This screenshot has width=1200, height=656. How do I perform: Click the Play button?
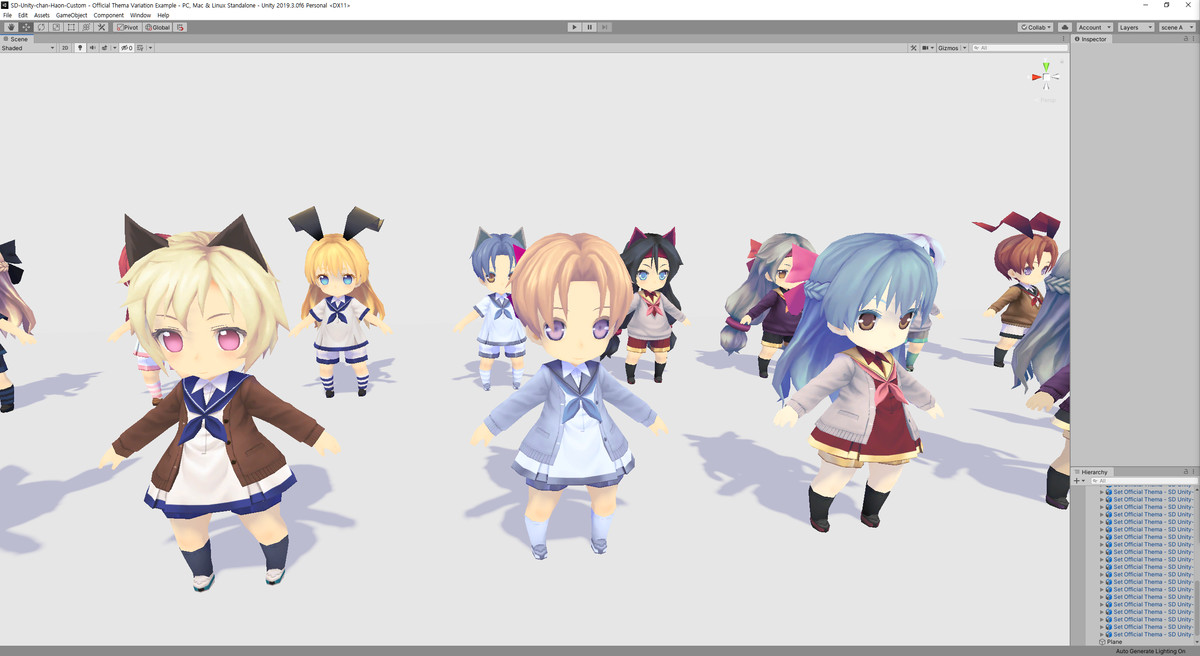point(574,27)
